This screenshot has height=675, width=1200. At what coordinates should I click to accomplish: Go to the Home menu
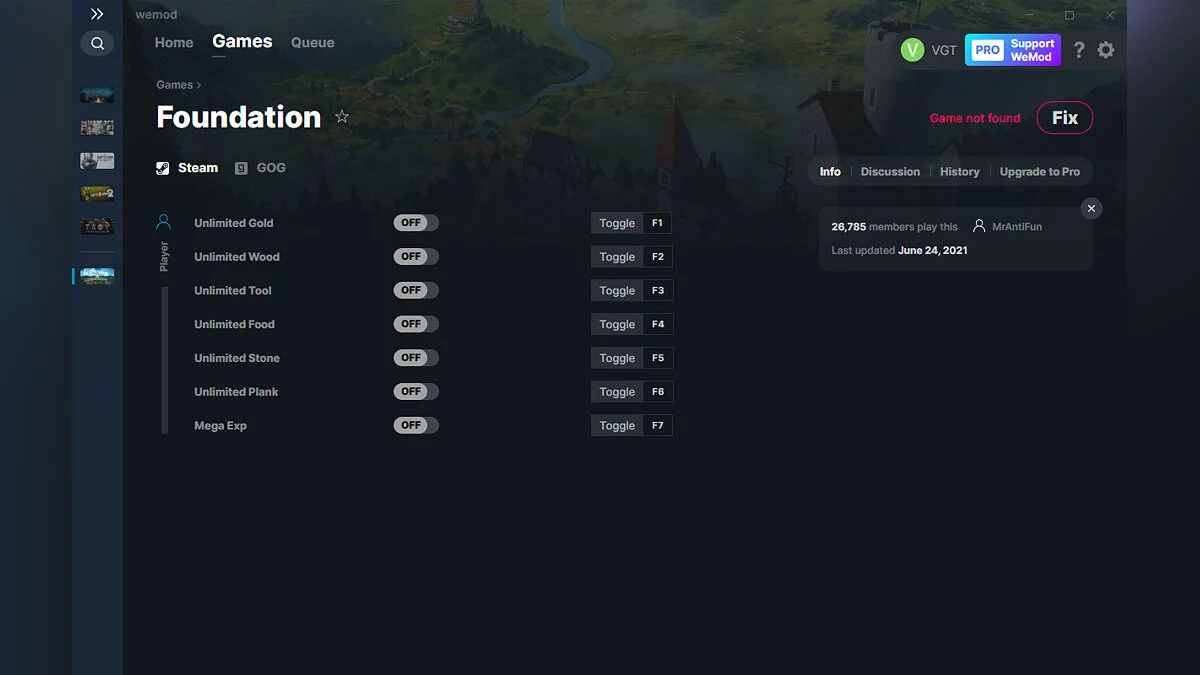[x=174, y=43]
